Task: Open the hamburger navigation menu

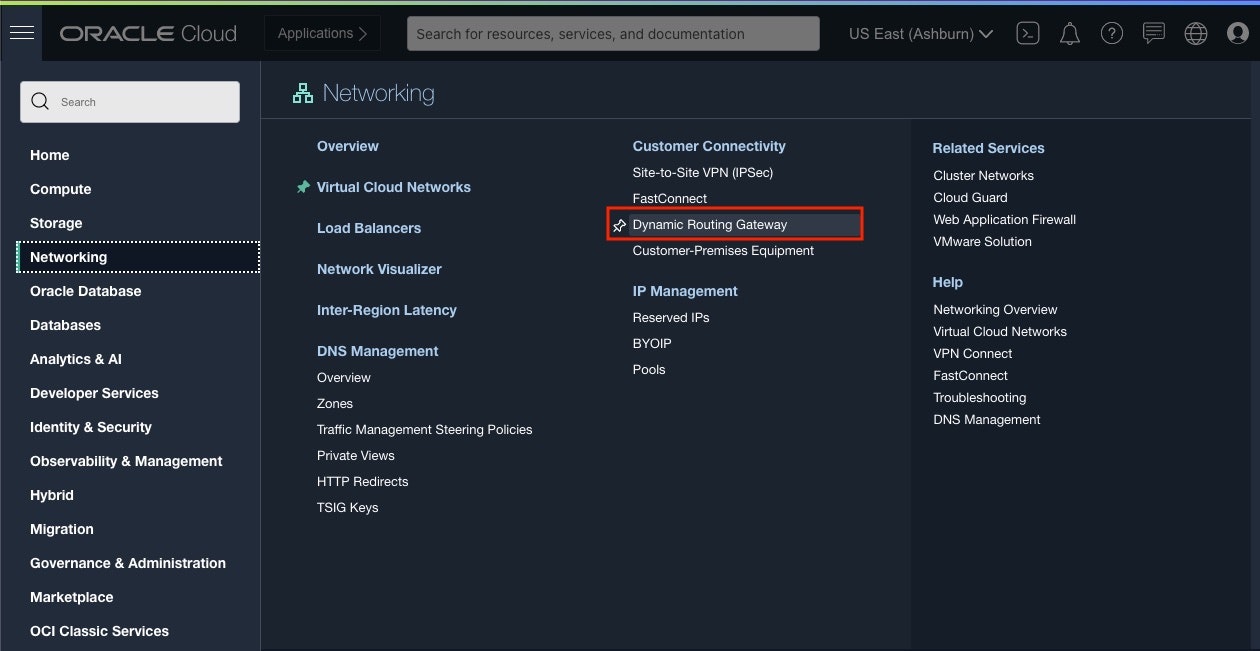Action: pyautogui.click(x=21, y=33)
